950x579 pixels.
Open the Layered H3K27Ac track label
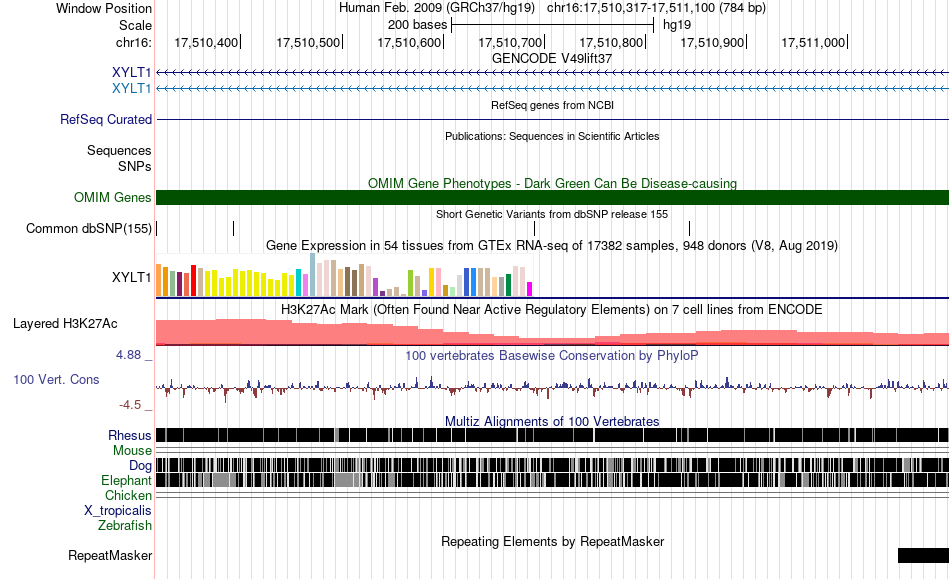pyautogui.click(x=65, y=323)
